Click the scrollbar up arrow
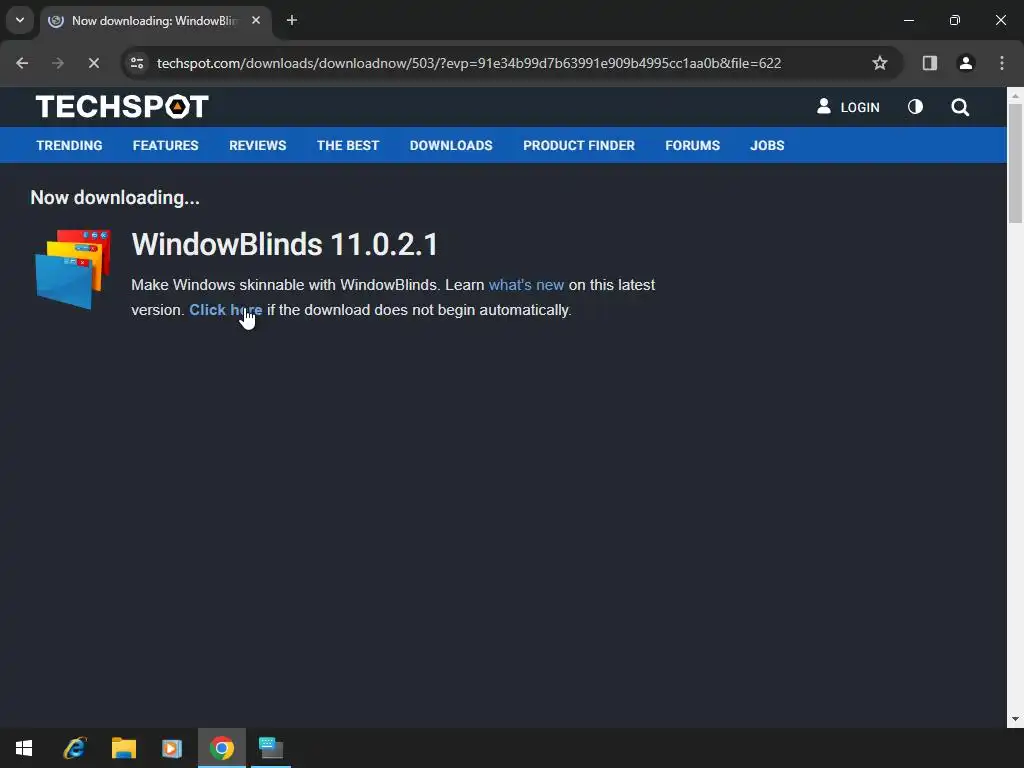This screenshot has width=1024, height=768. [1015, 95]
